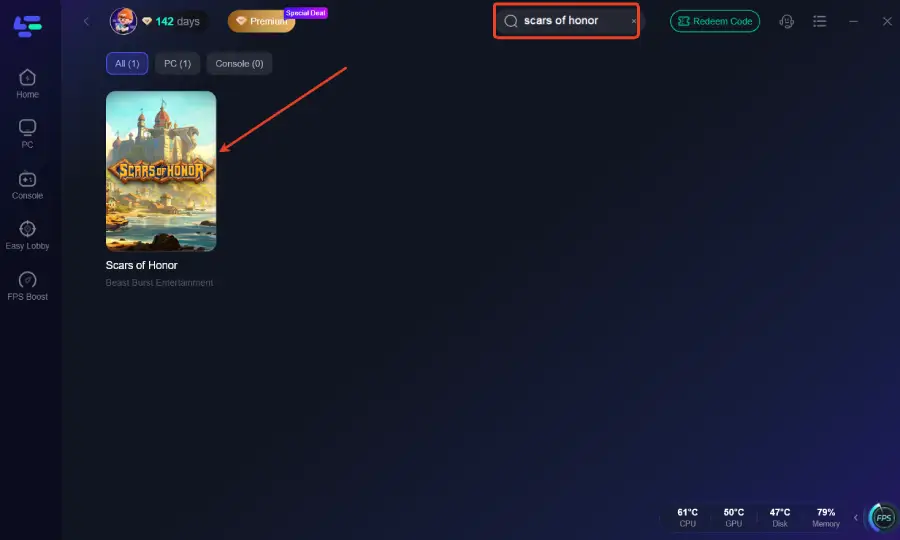Click the Premium Special Deal button
The width and height of the screenshot is (900, 540).
[x=261, y=21]
